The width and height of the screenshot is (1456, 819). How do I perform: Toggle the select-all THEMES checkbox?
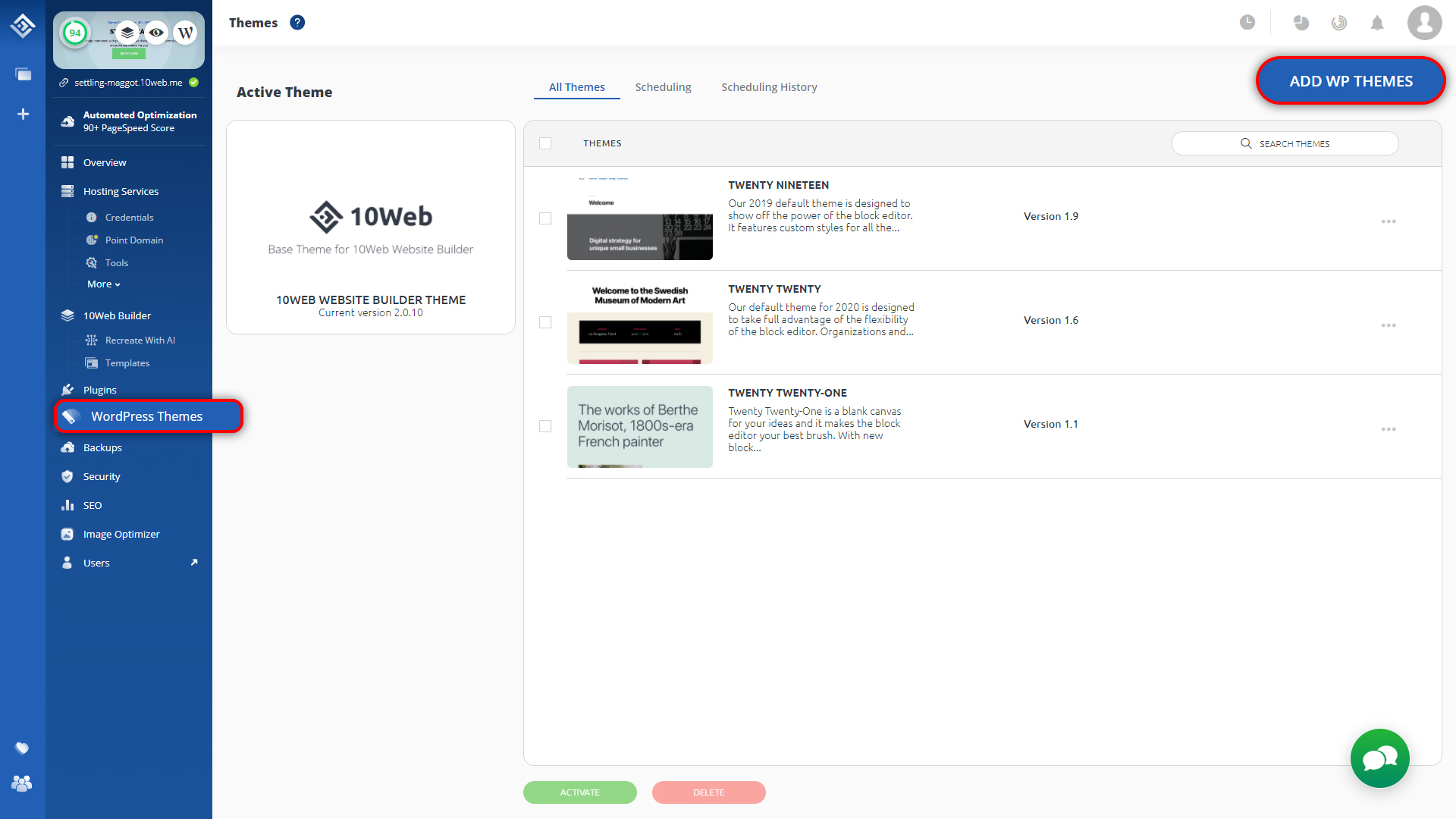coord(545,143)
